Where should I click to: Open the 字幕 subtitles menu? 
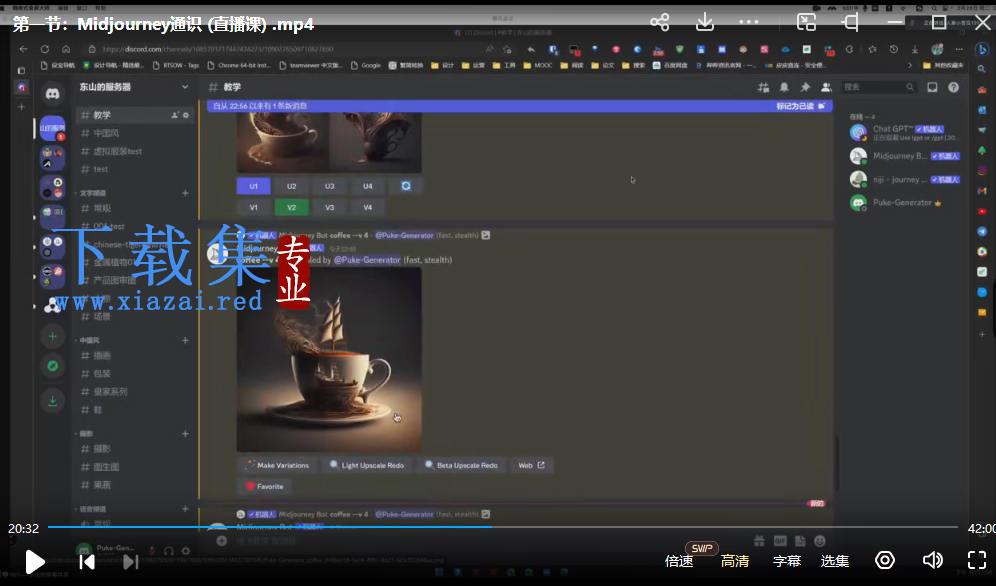click(787, 561)
